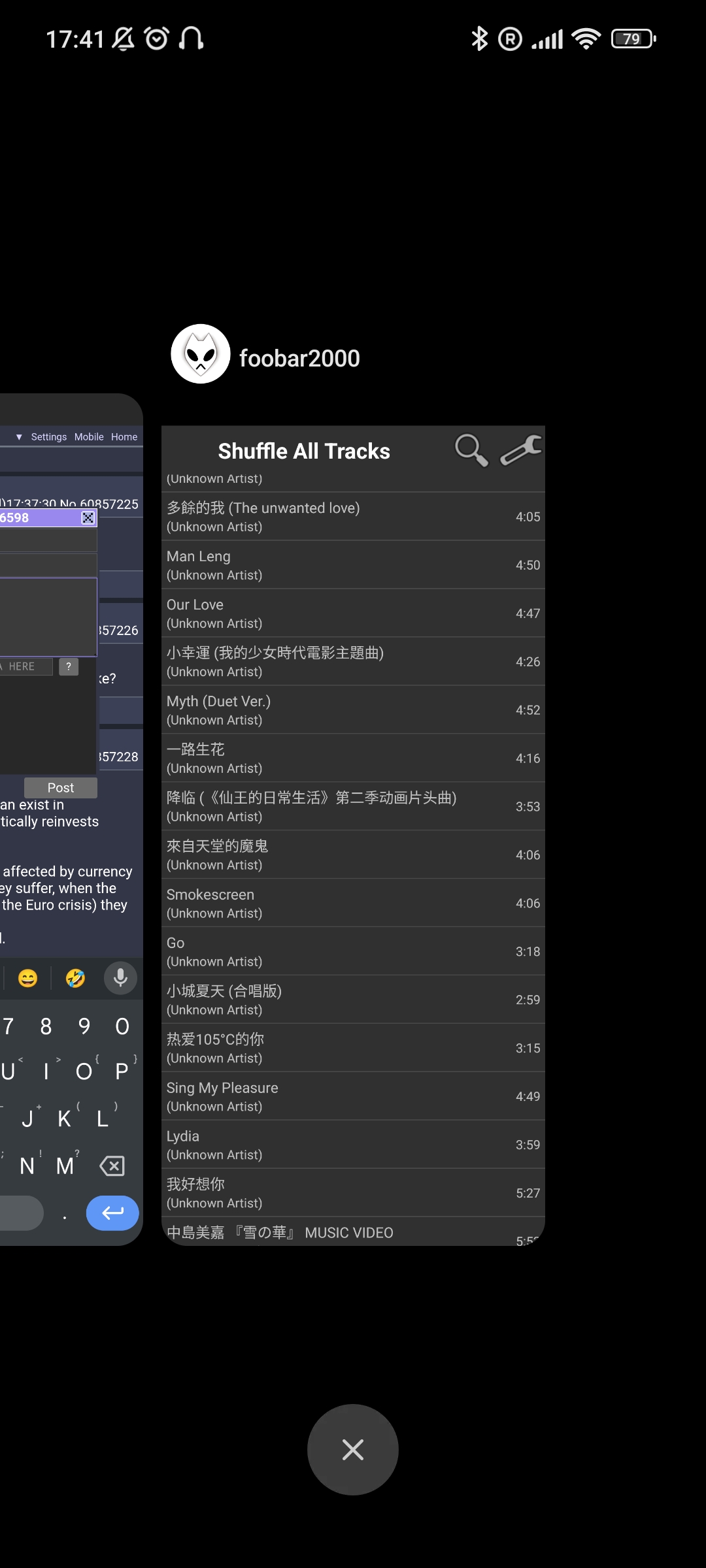Tap the dropdown arrow before Settings

(19, 436)
